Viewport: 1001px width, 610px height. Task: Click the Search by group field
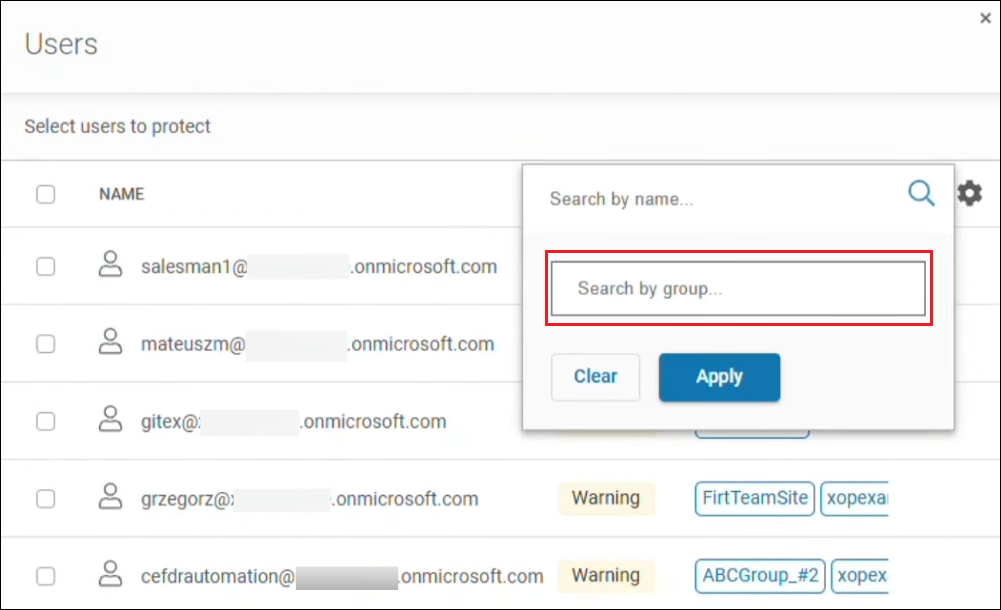(x=738, y=288)
